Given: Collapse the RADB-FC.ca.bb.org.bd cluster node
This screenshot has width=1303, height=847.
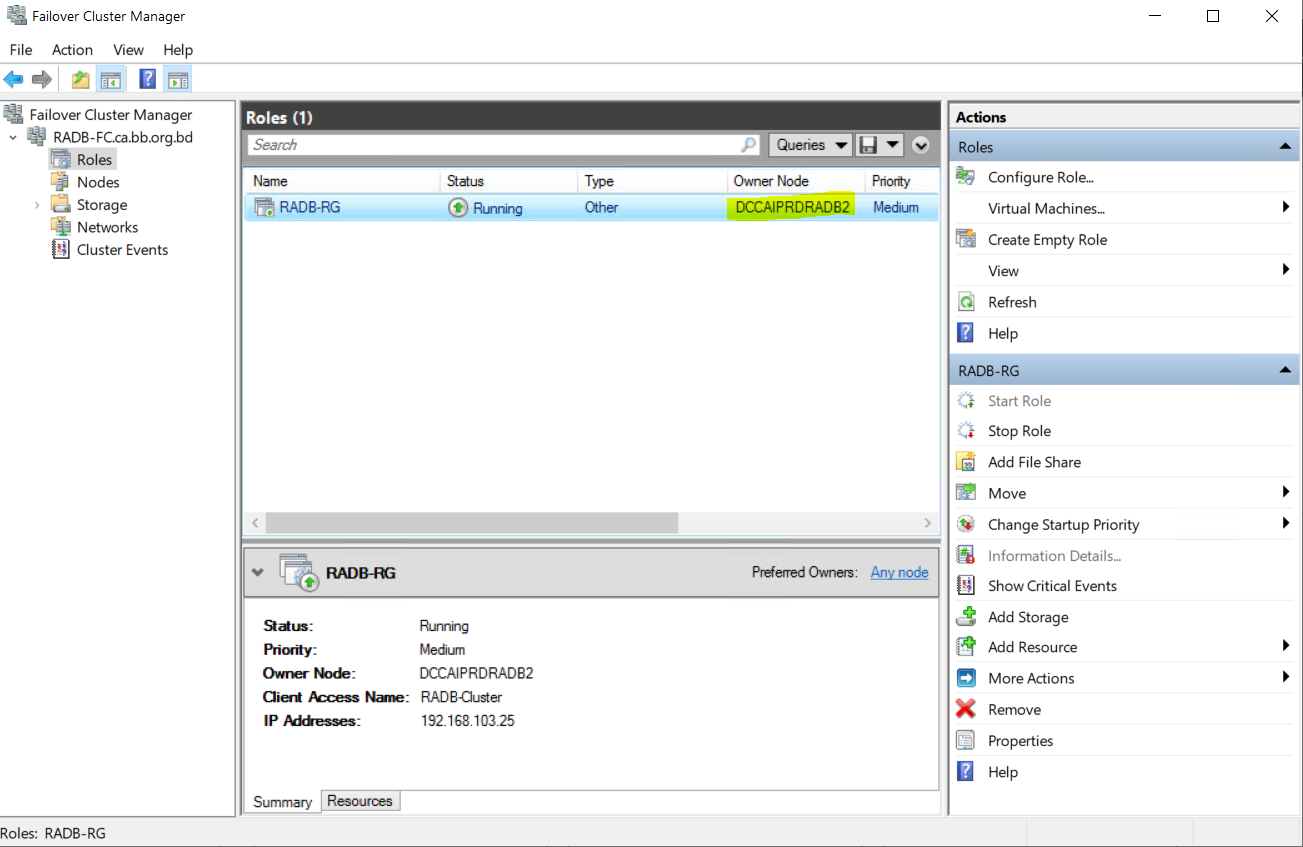Looking at the screenshot, I should [13, 137].
